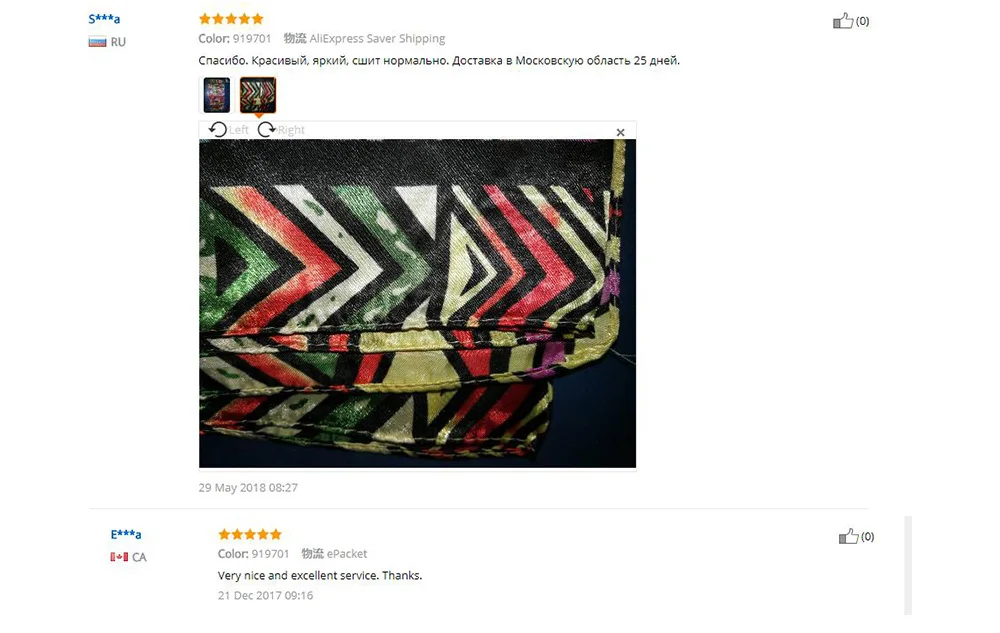Select second thumbnail with zigzag pattern
1000x633 pixels.
point(258,95)
